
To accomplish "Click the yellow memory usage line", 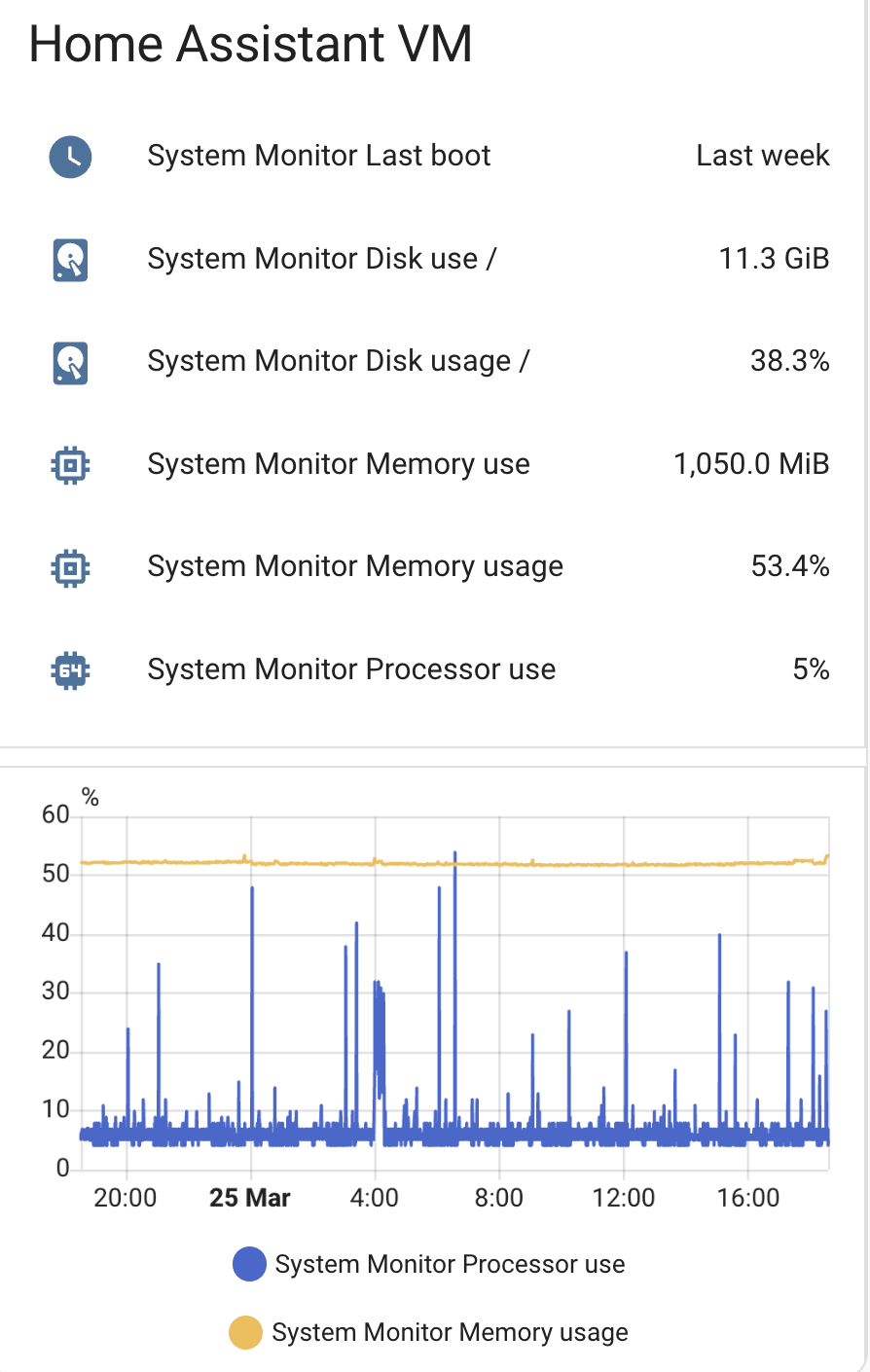I will pyautogui.click(x=584, y=864).
